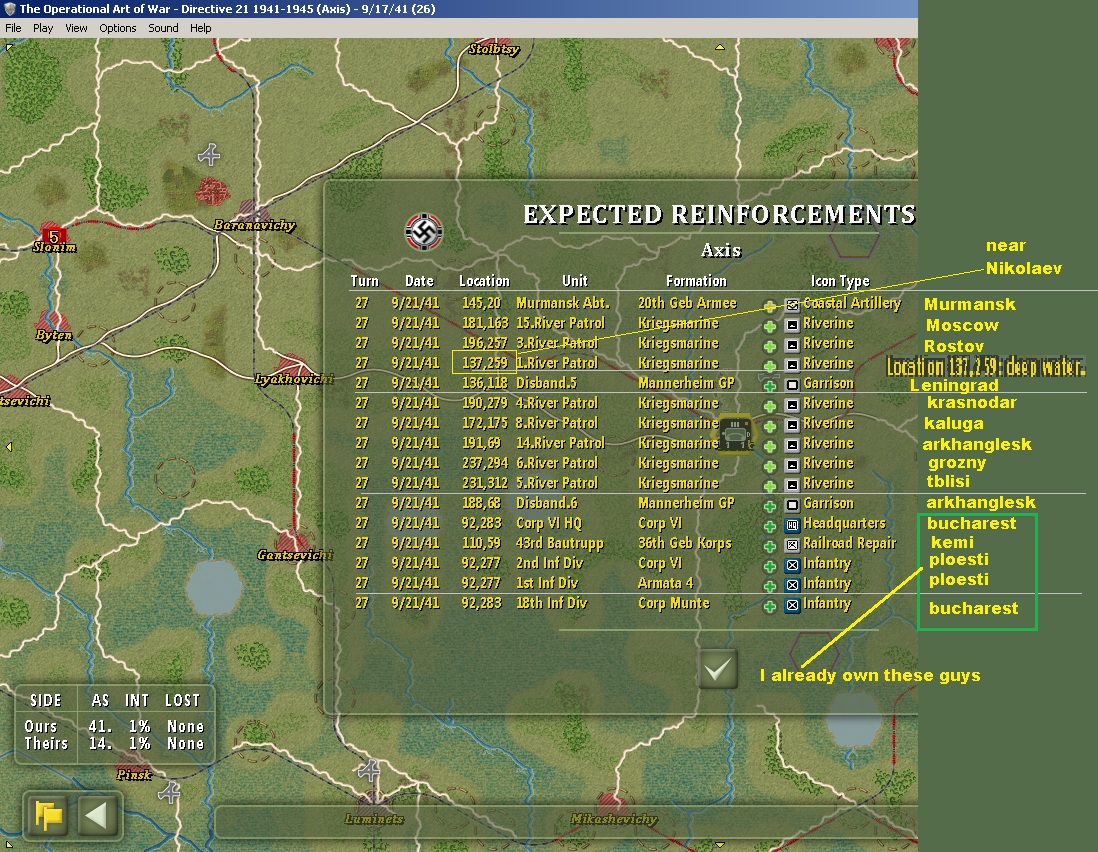Screen dimensions: 1098x852
Task: Click the Murmansk Abt. unit name
Action: point(563,303)
